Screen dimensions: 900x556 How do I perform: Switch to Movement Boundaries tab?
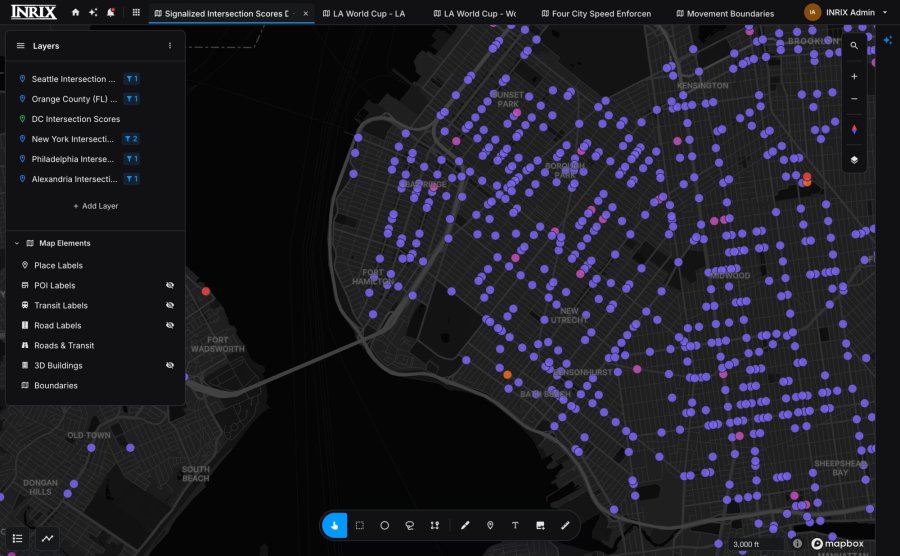(726, 13)
